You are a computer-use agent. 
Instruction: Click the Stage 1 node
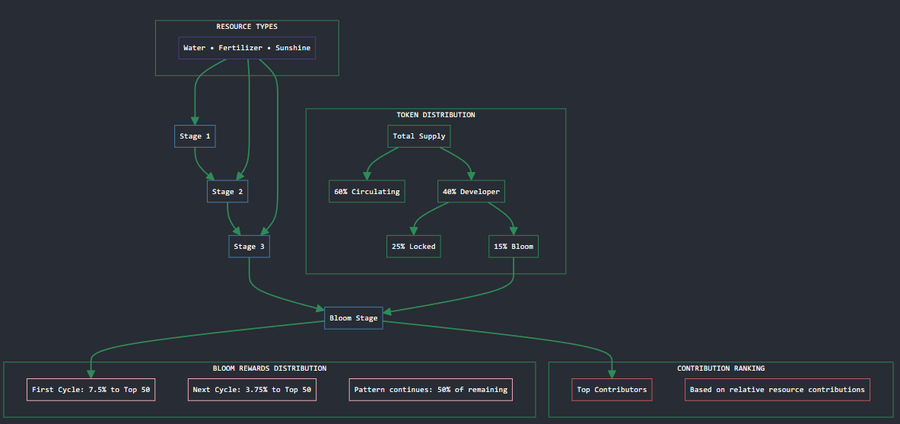pyautogui.click(x=195, y=136)
